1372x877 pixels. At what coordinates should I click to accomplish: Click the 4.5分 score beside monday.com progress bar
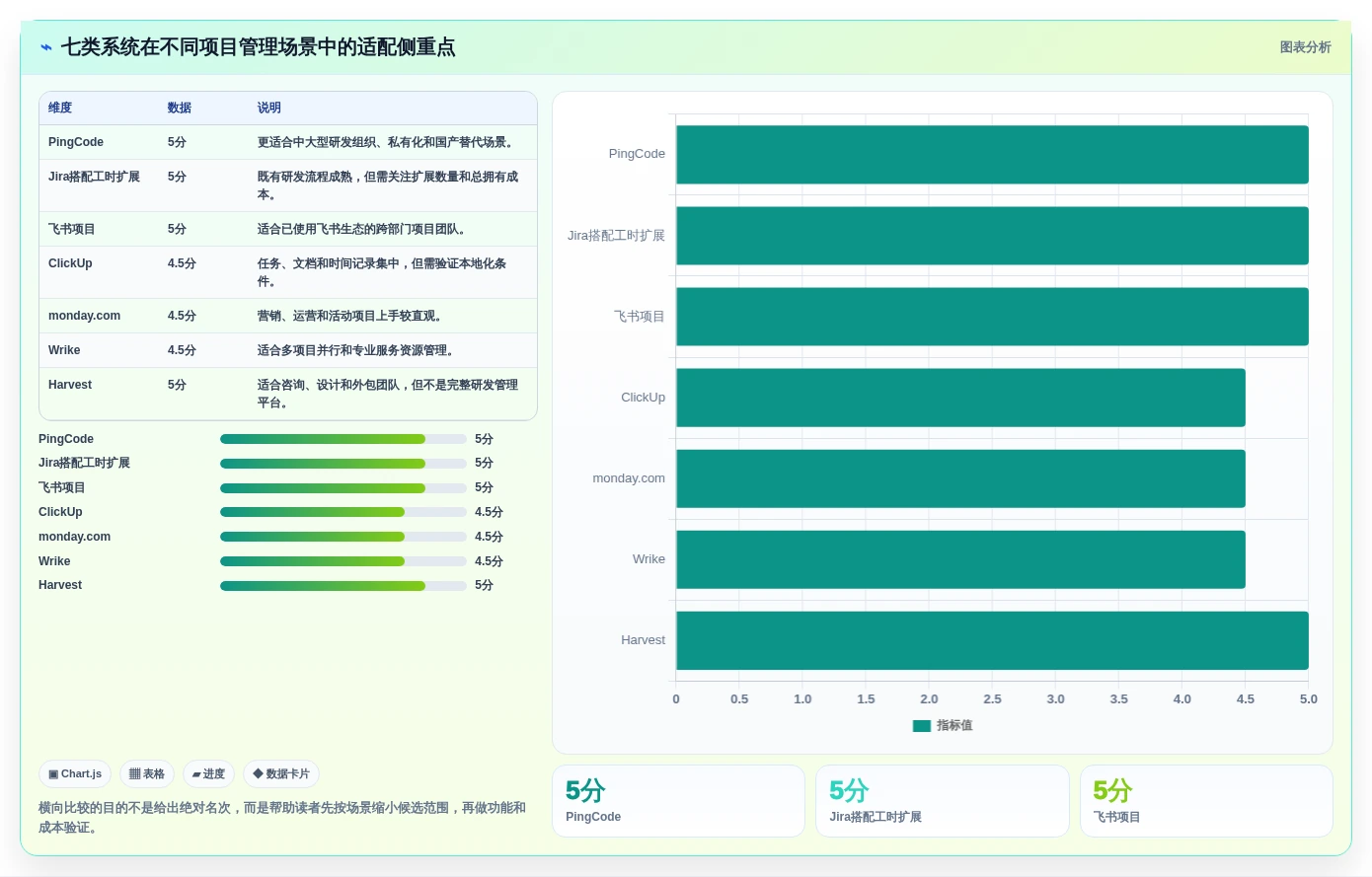click(489, 537)
